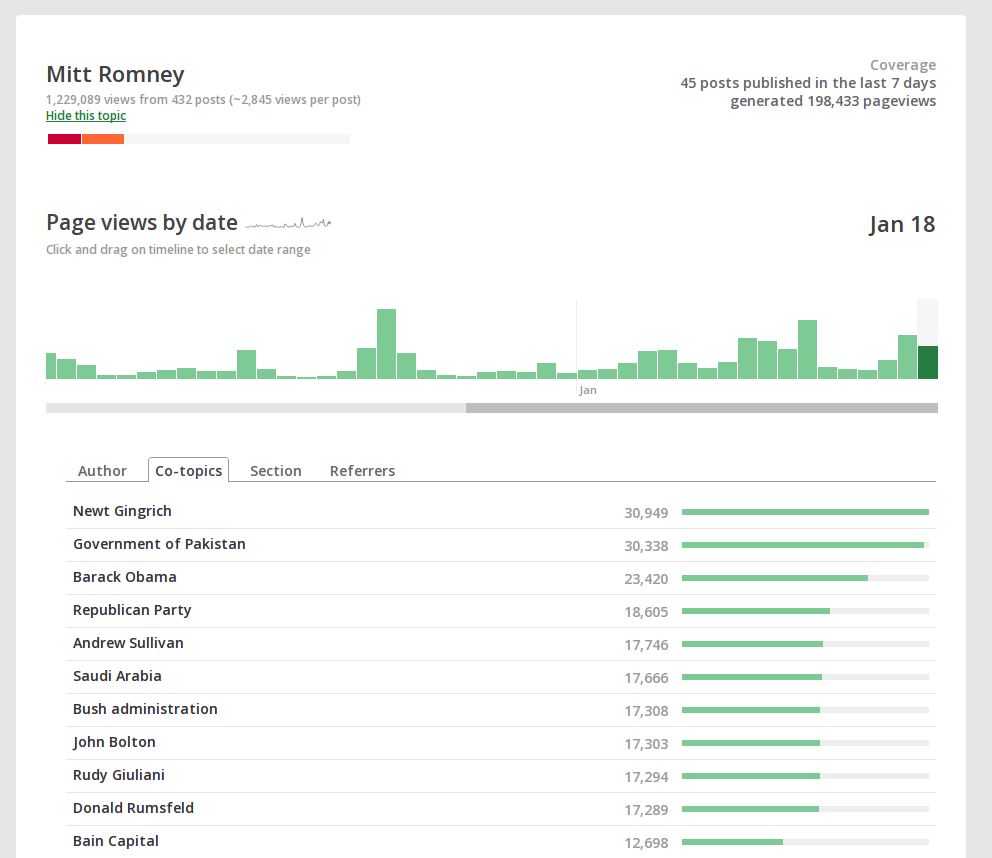Switch to the Author tab
Viewport: 992px width, 858px height.
pos(102,471)
